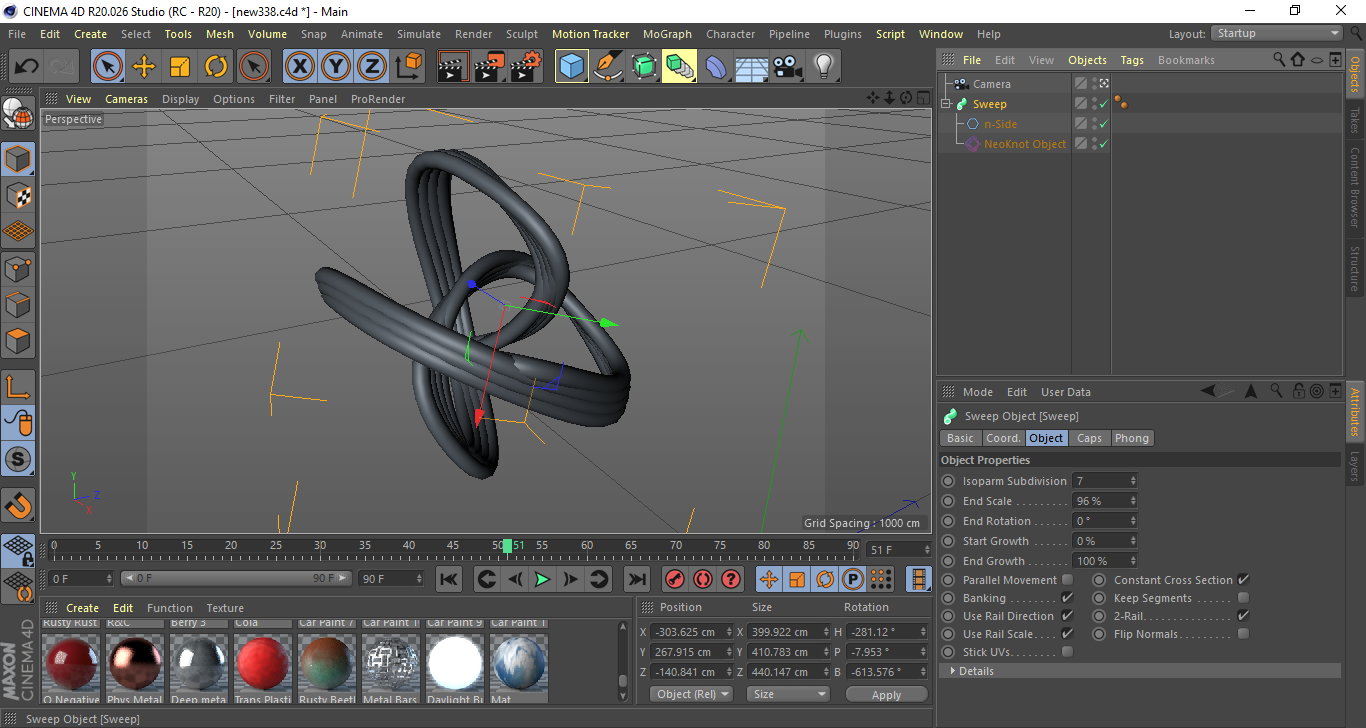Switch coordinate system icon
The image size is (1366, 728).
[x=408, y=67]
